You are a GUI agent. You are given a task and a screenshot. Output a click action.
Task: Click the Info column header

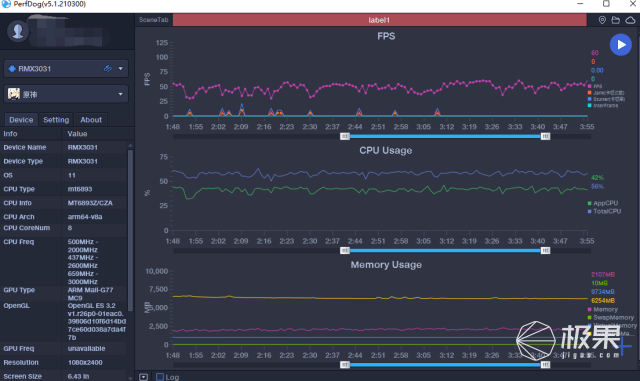click(10, 134)
